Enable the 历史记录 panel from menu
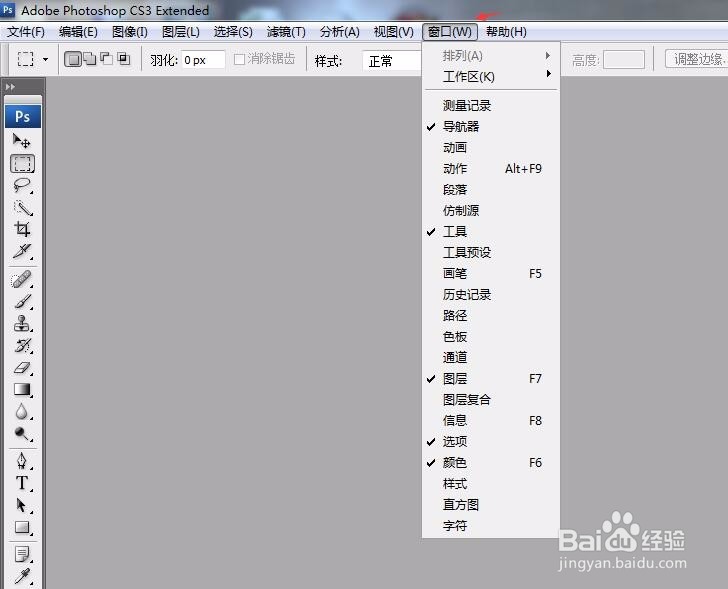The height and width of the screenshot is (589, 728). tap(491, 295)
